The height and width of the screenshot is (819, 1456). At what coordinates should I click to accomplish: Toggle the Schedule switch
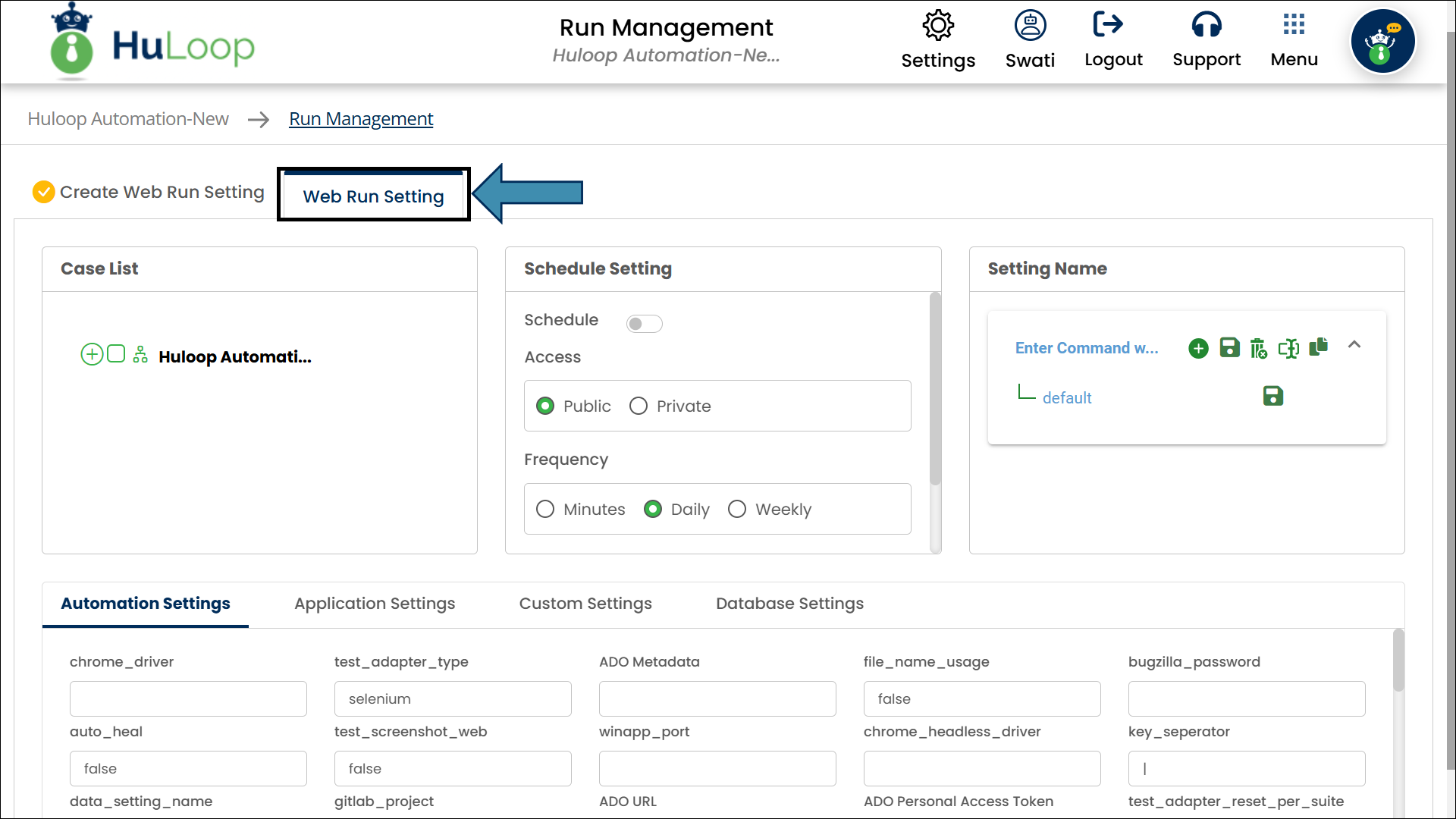644,324
